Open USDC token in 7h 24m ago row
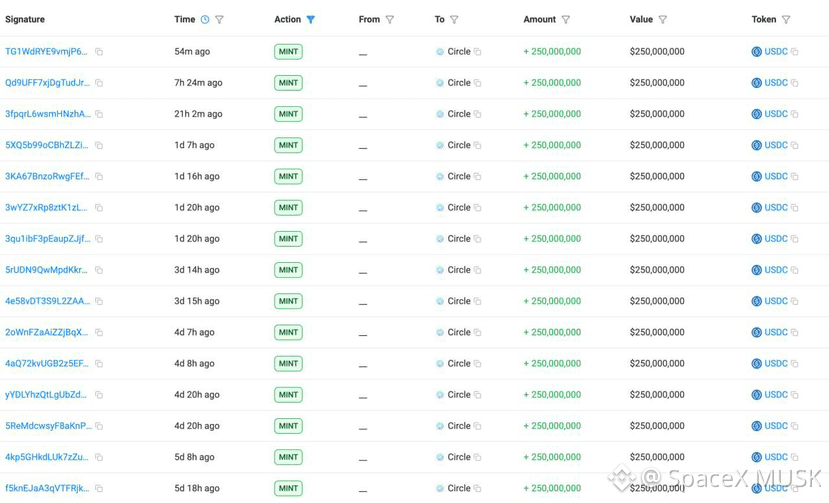The image size is (829, 503). coord(776,83)
